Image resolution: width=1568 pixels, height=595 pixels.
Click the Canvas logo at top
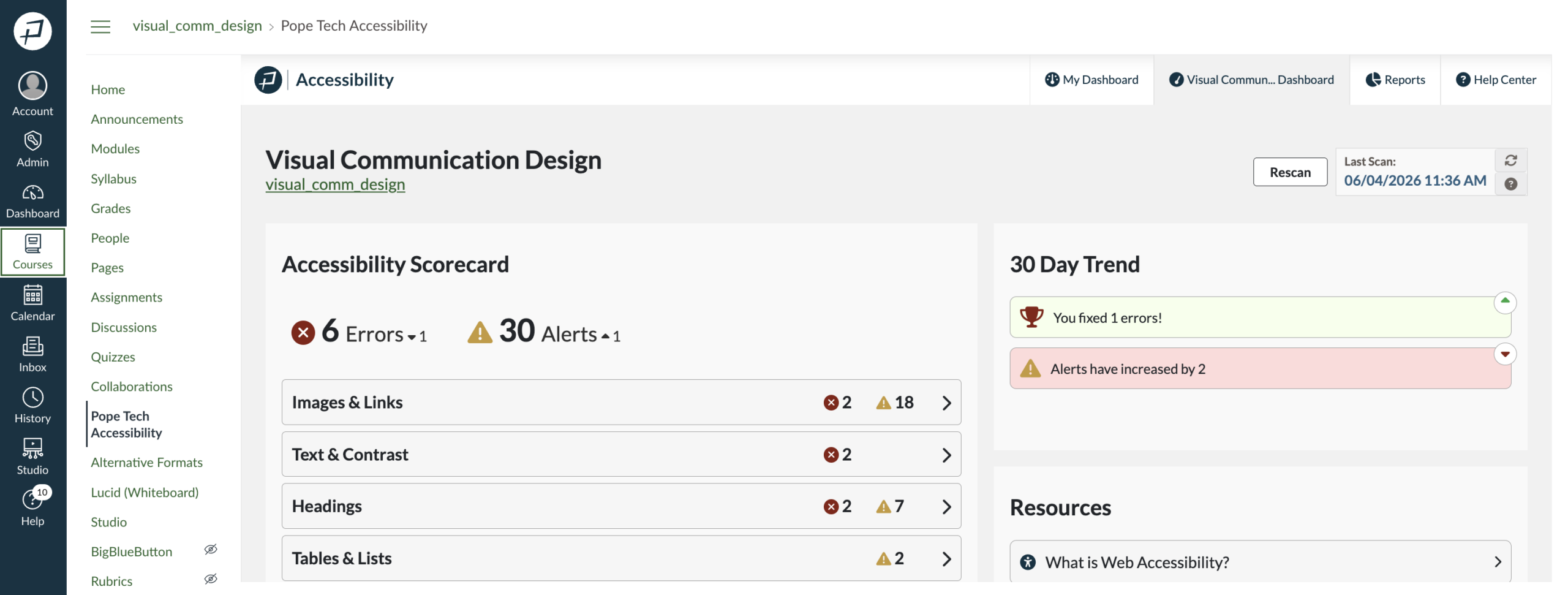pyautogui.click(x=32, y=31)
